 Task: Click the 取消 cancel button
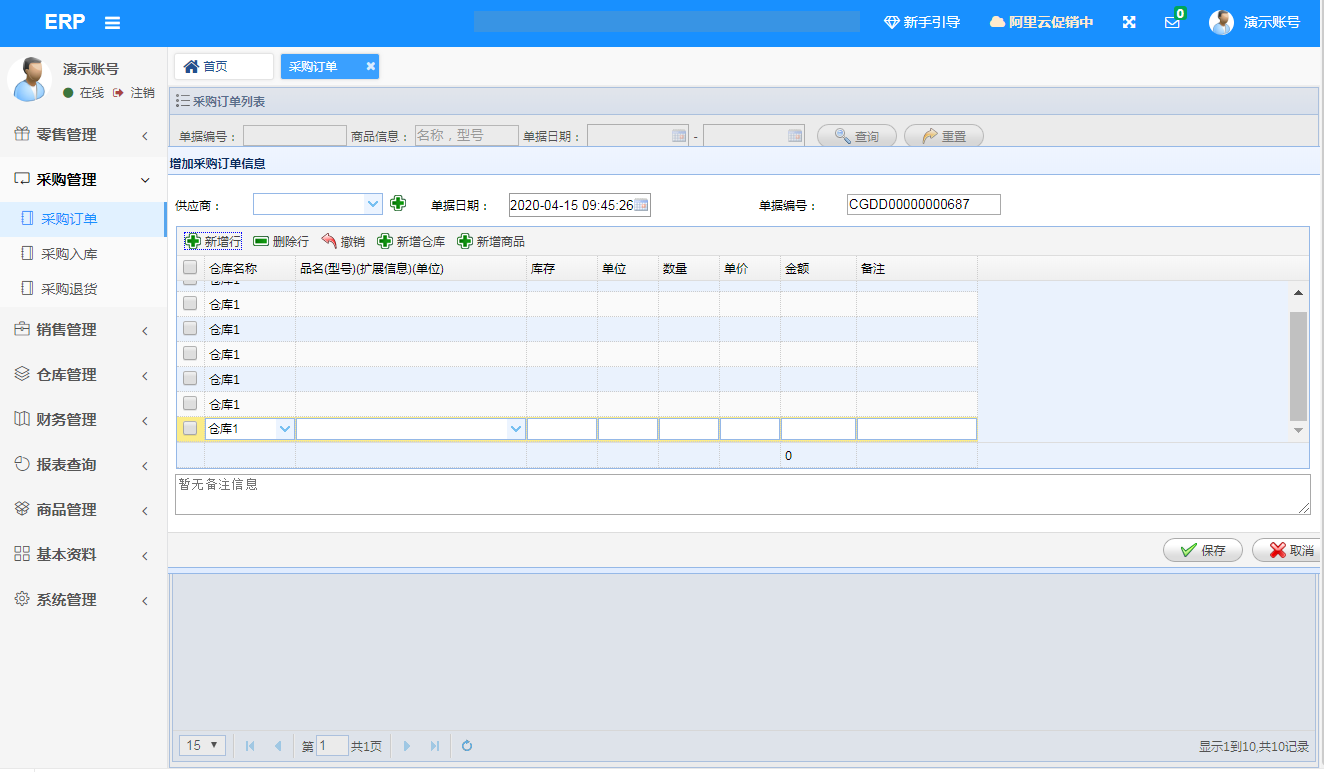pos(1290,550)
